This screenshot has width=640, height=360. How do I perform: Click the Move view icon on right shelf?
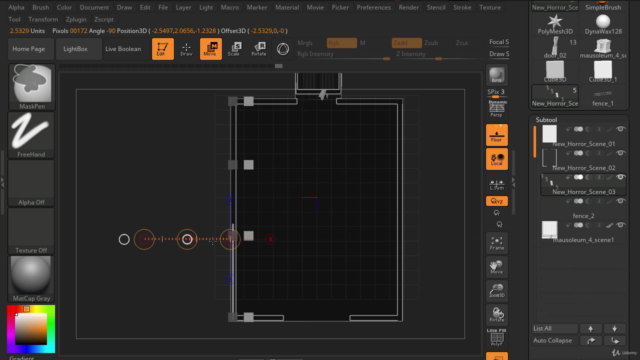pos(497,267)
